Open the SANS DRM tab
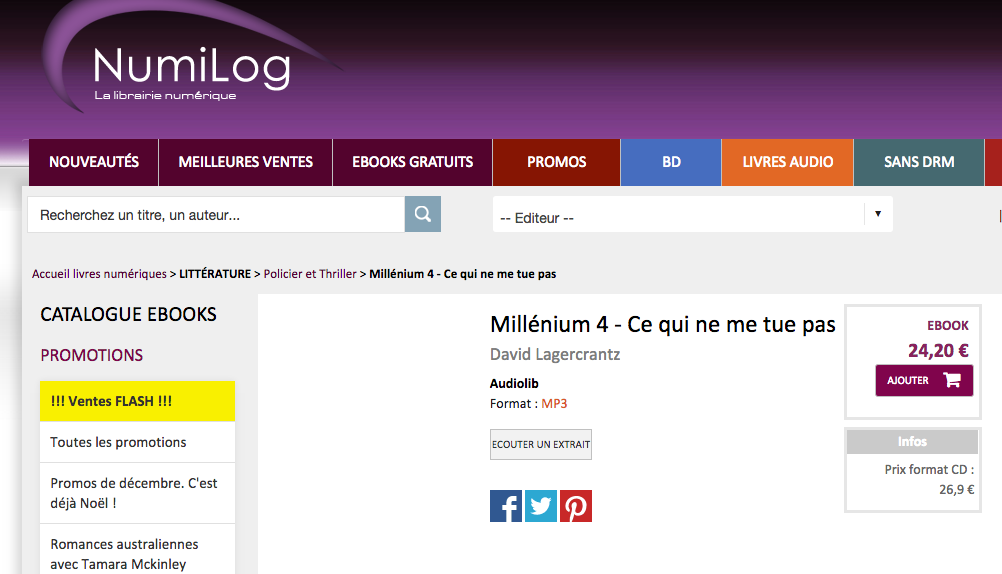The image size is (1002, 574). point(919,162)
